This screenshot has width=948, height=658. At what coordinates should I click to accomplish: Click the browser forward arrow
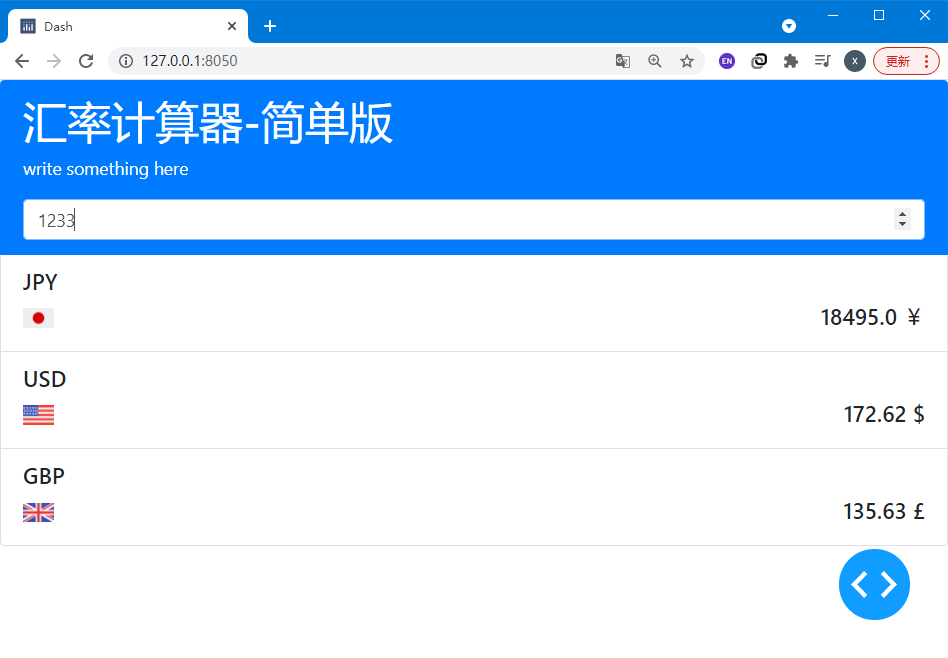tap(54, 60)
